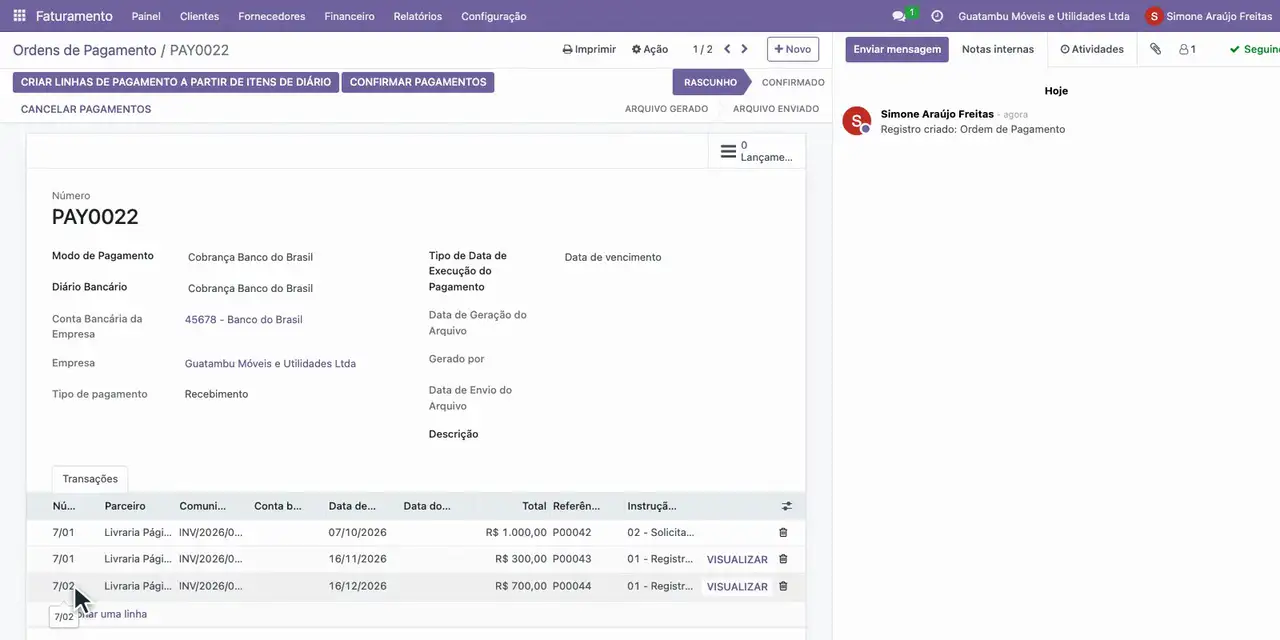
Task: Click the Data de vencimento value
Action: (x=613, y=257)
